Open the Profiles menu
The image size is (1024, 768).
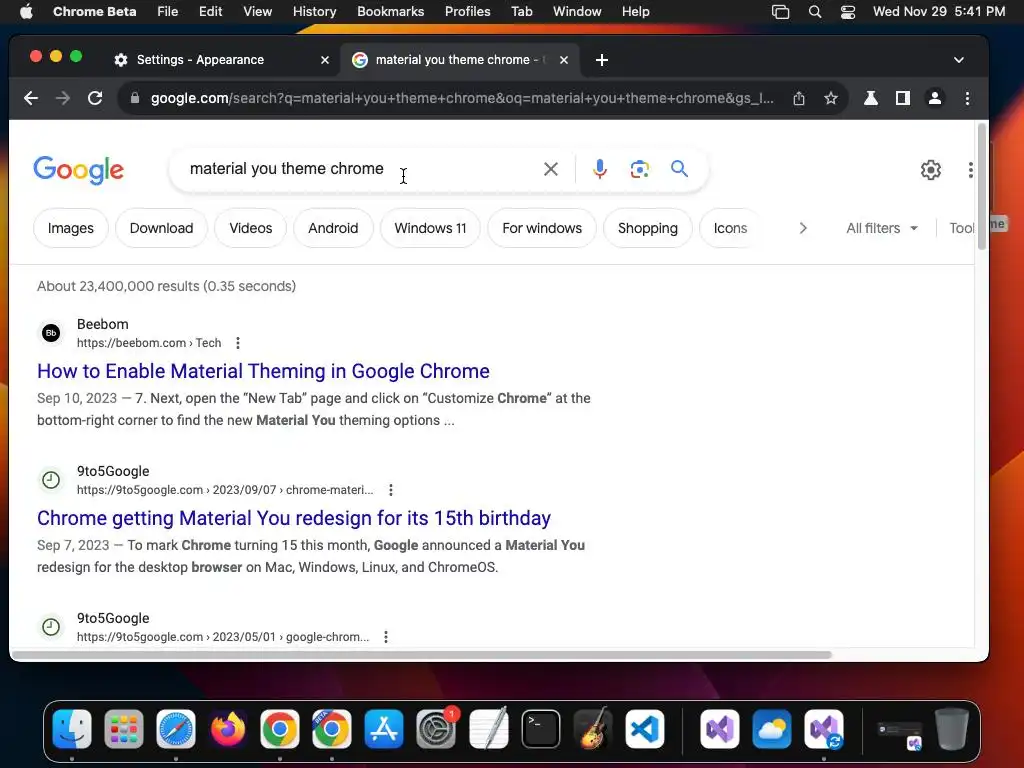(x=468, y=12)
